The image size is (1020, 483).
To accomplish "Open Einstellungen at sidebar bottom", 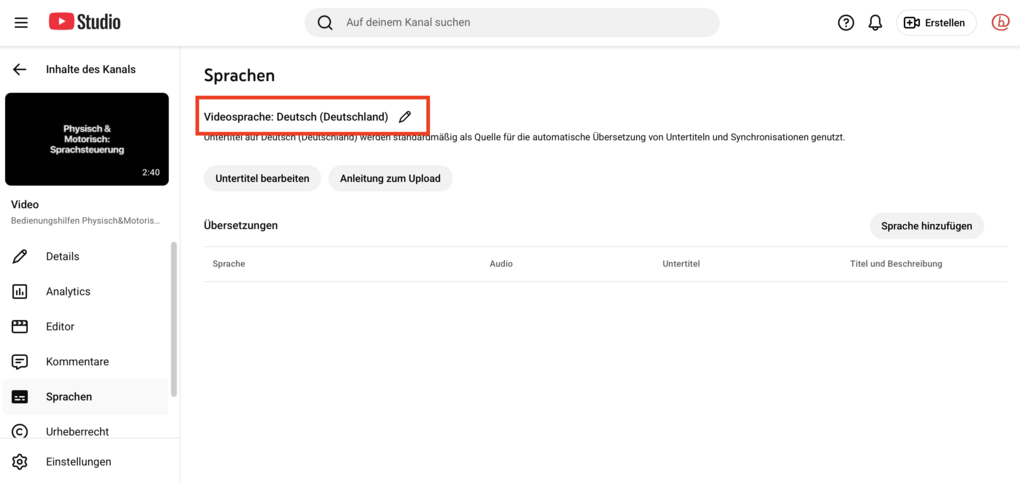I will point(78,462).
